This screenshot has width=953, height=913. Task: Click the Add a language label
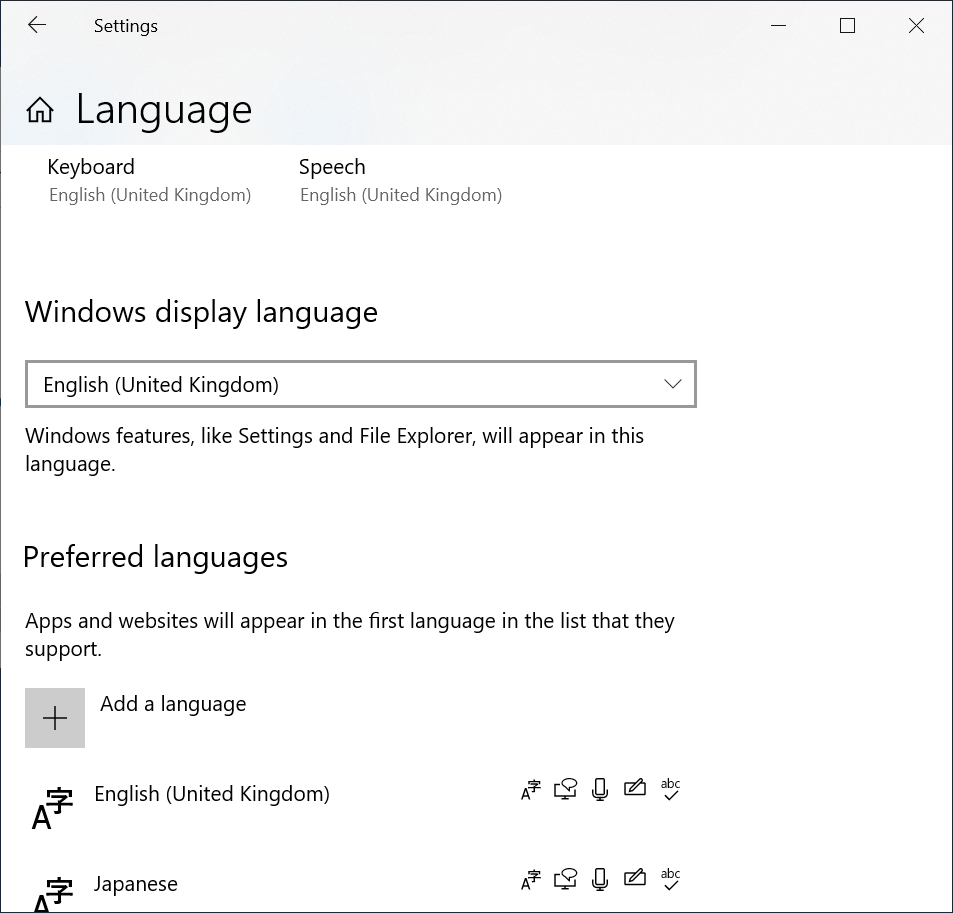pos(172,703)
